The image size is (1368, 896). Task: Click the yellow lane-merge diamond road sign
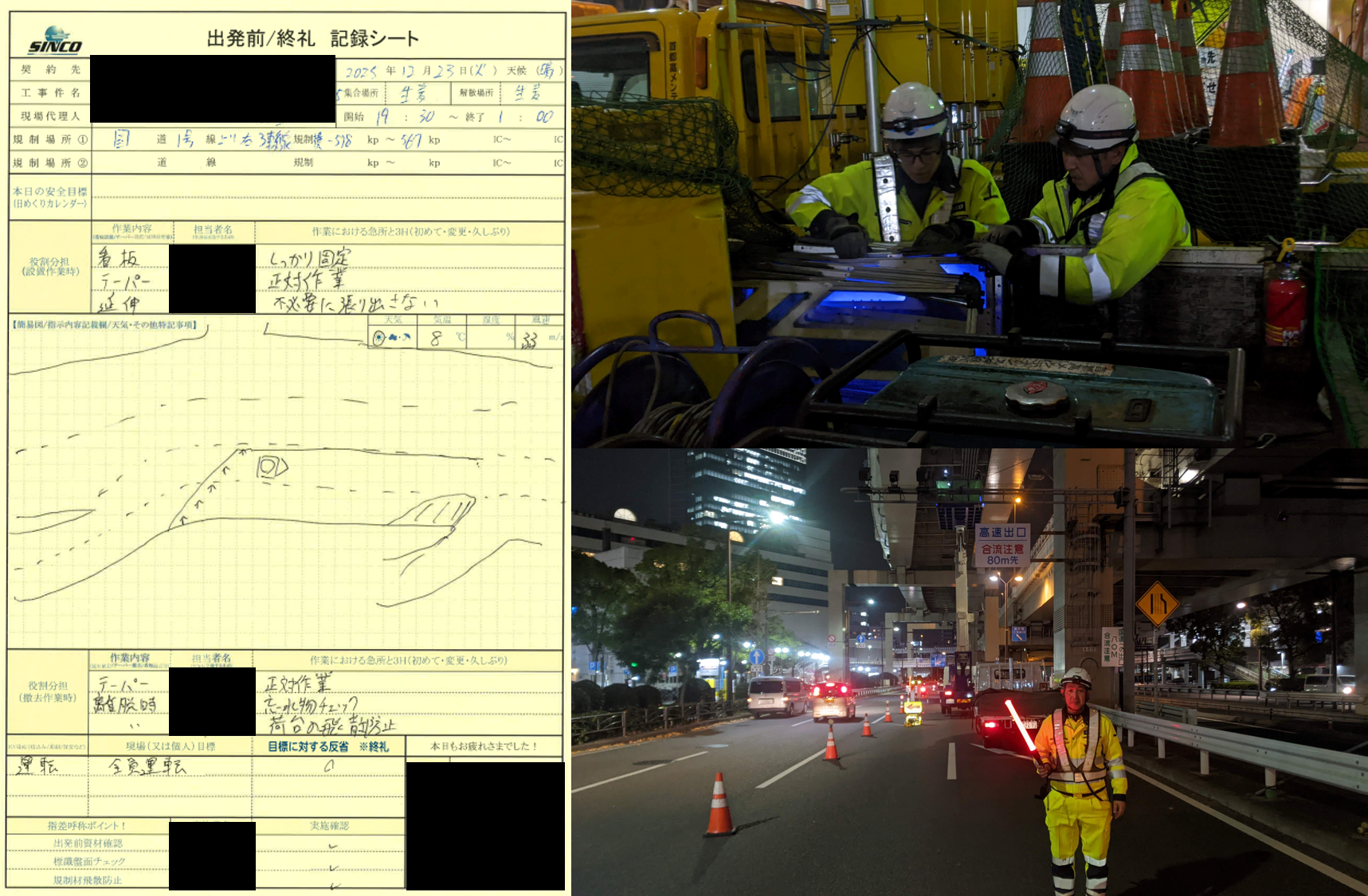(x=1157, y=603)
